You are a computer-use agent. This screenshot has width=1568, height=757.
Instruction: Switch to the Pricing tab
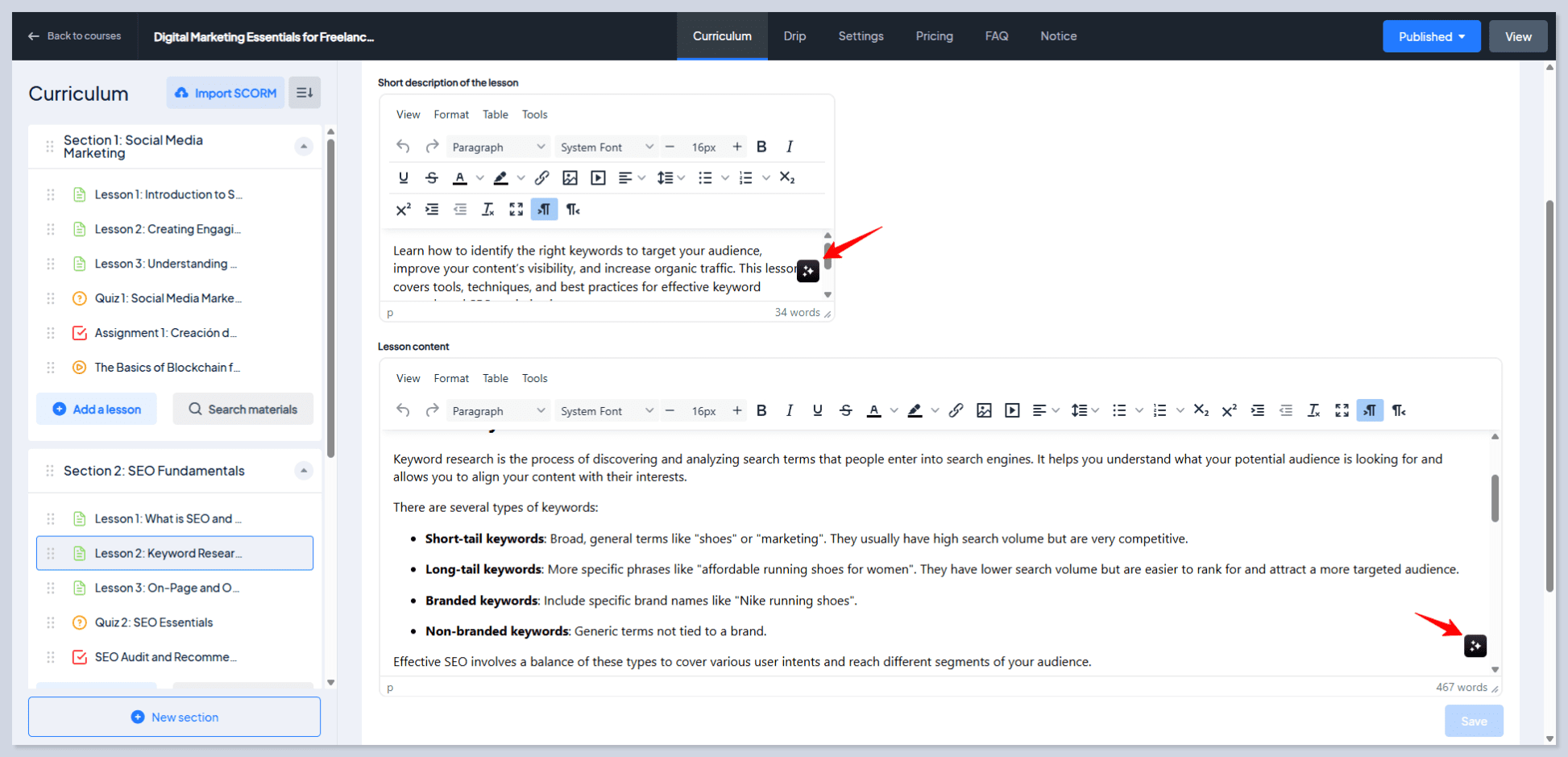[x=934, y=35]
